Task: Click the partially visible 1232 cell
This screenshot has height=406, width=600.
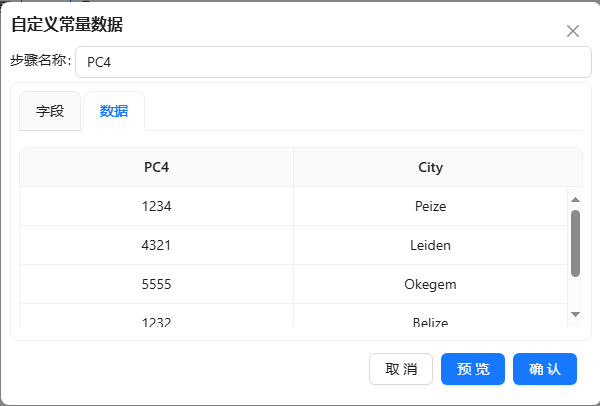Action: [x=156, y=320]
